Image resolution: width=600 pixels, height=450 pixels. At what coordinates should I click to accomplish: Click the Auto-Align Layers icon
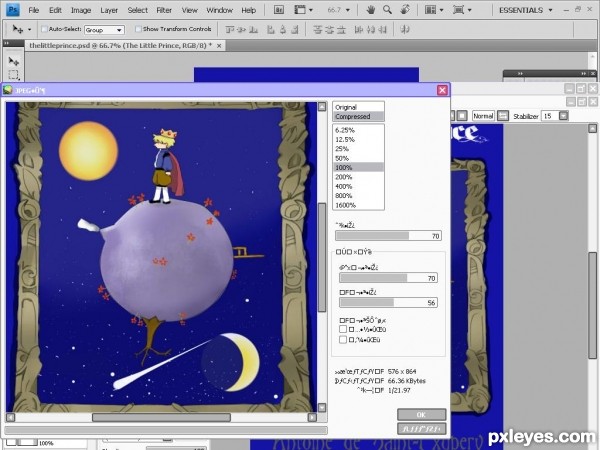click(x=405, y=29)
